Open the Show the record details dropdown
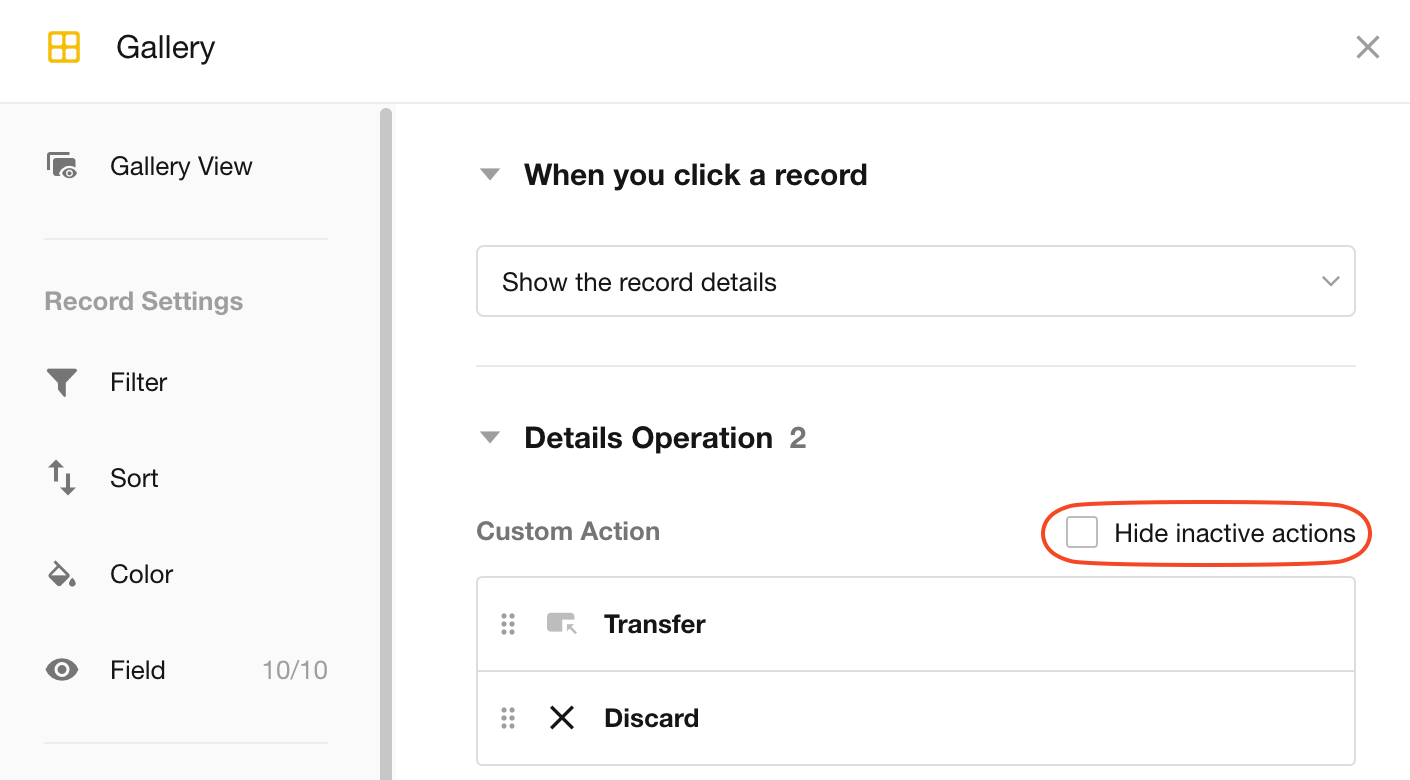 [915, 282]
